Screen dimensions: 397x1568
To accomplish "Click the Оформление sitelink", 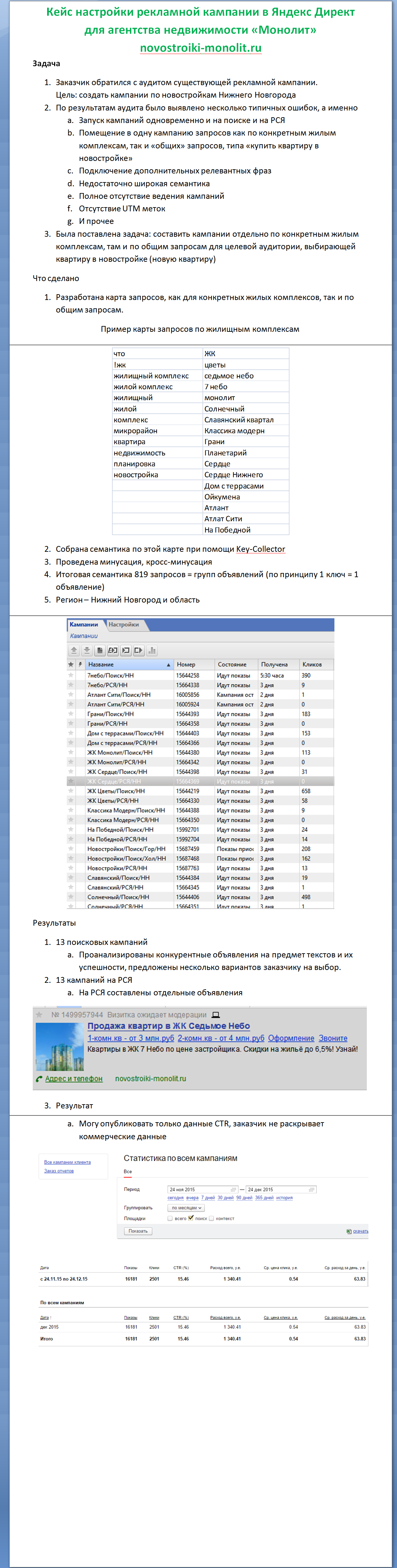I will 291,1038.
